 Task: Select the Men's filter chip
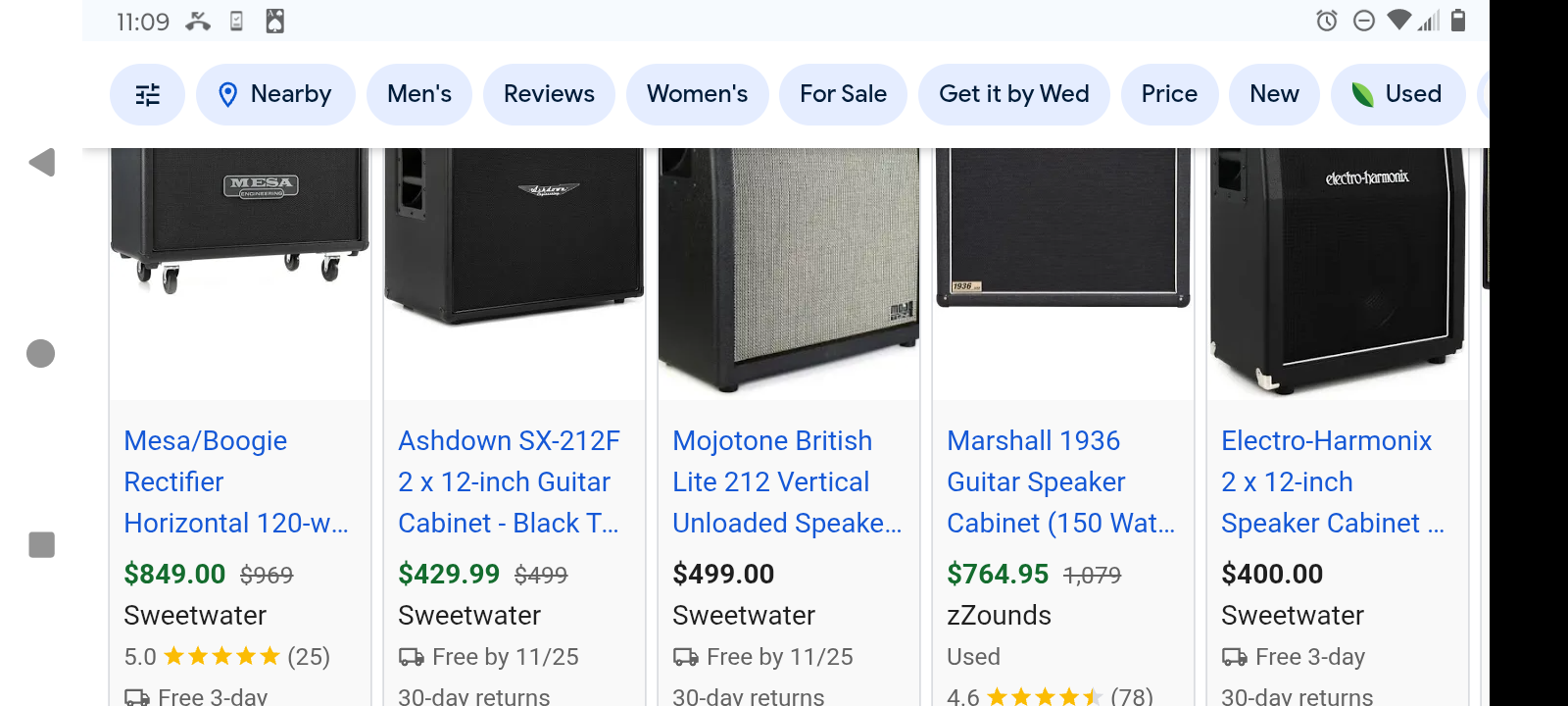tap(419, 95)
